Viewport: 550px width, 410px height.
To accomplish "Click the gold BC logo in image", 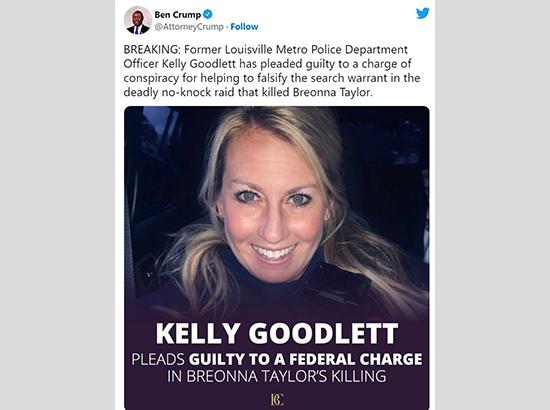I will [x=277, y=399].
